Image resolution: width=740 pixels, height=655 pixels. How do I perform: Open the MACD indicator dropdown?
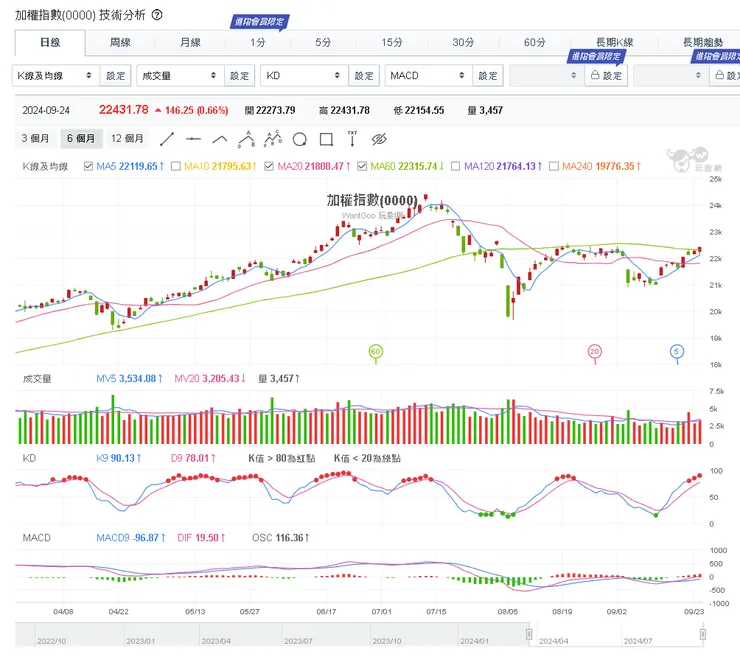tap(427, 76)
